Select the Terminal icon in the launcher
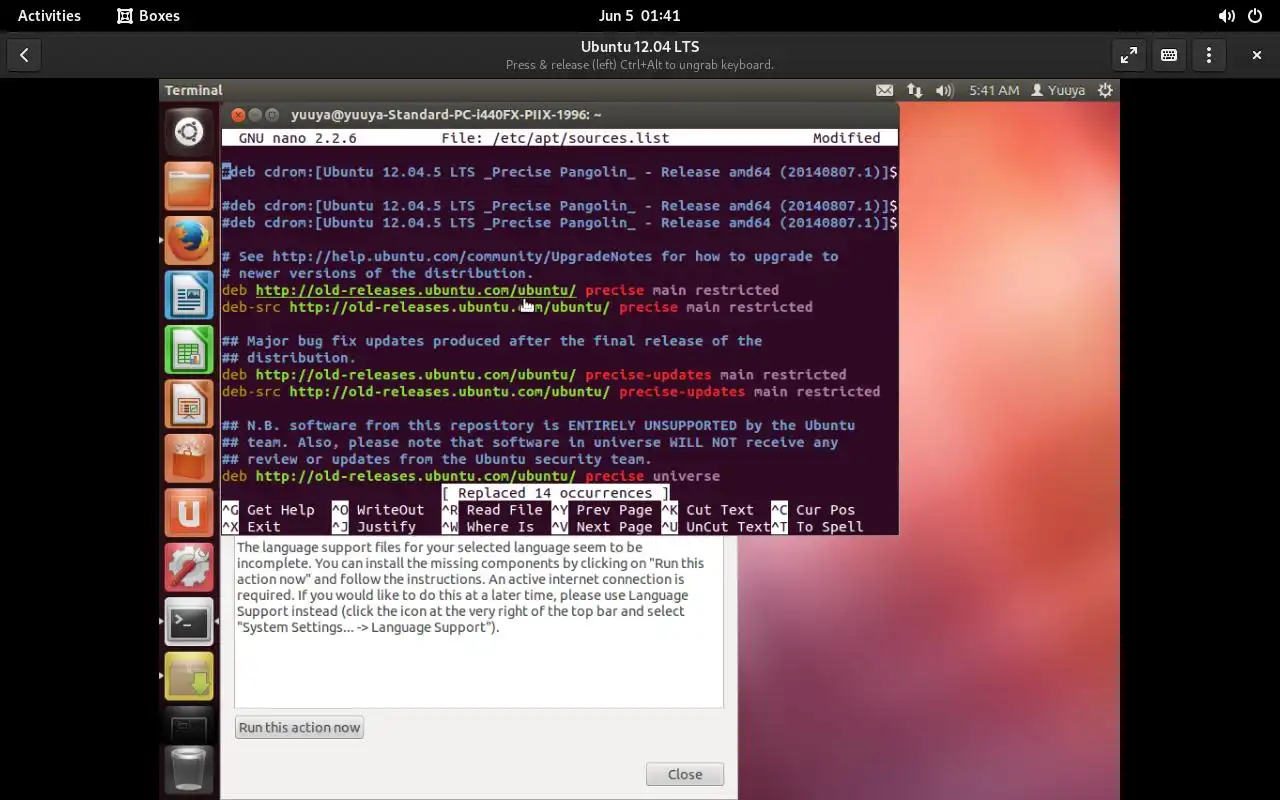The height and width of the screenshot is (800, 1280). click(x=189, y=623)
